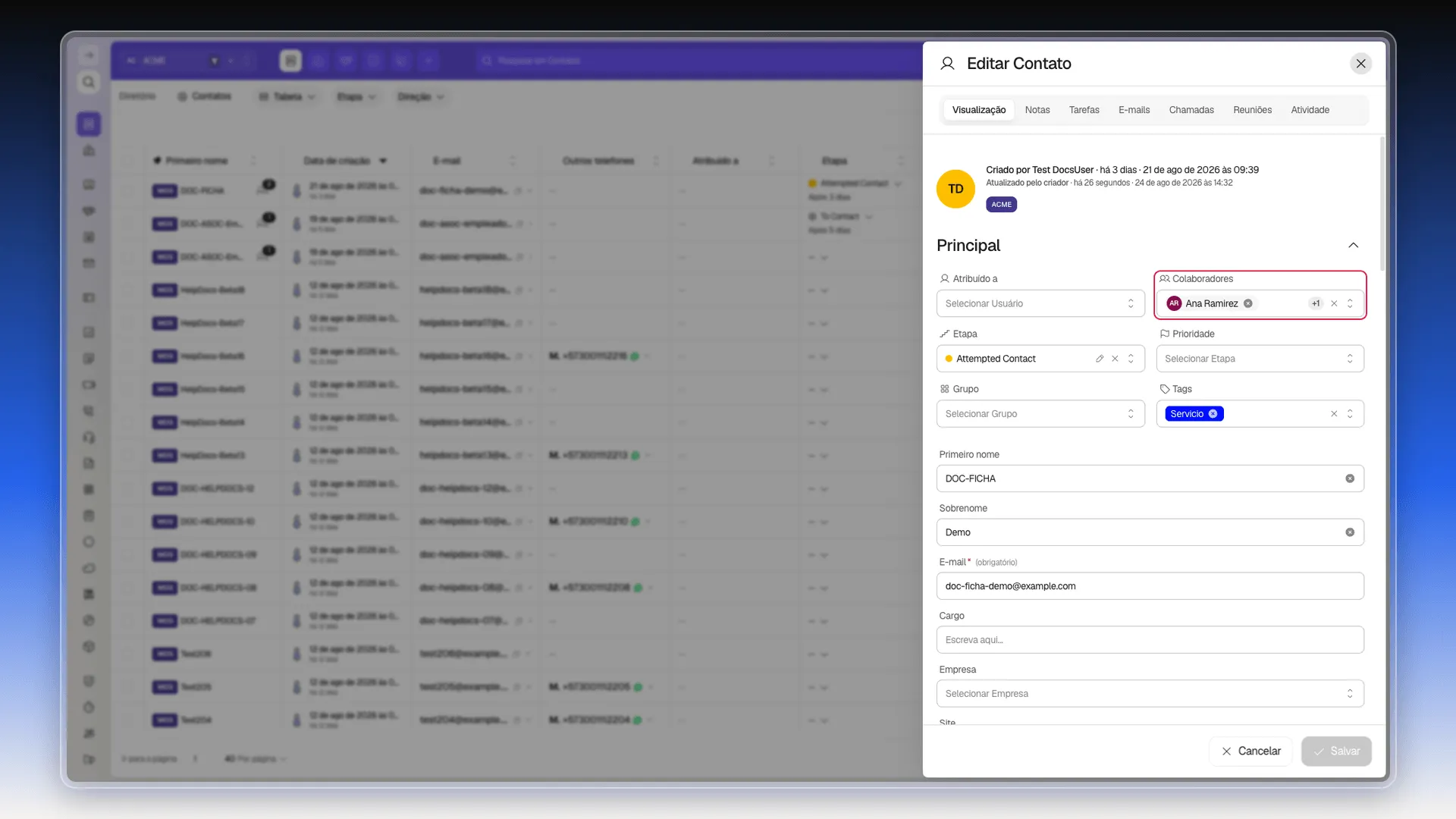Remove Ana Ramirez from Colaboradores

tap(1247, 303)
